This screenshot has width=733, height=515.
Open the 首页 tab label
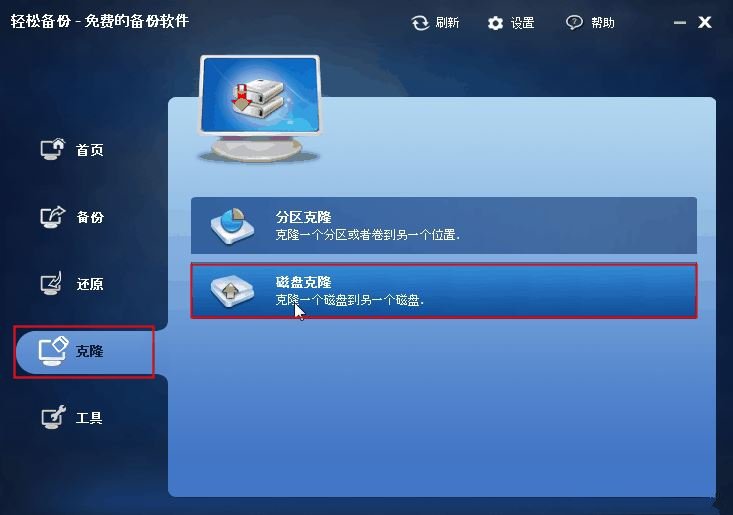coord(89,150)
